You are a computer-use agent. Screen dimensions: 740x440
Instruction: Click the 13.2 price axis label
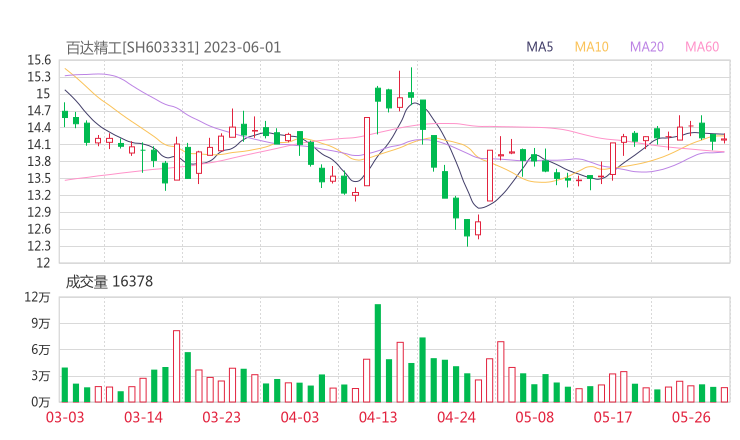pos(39,195)
